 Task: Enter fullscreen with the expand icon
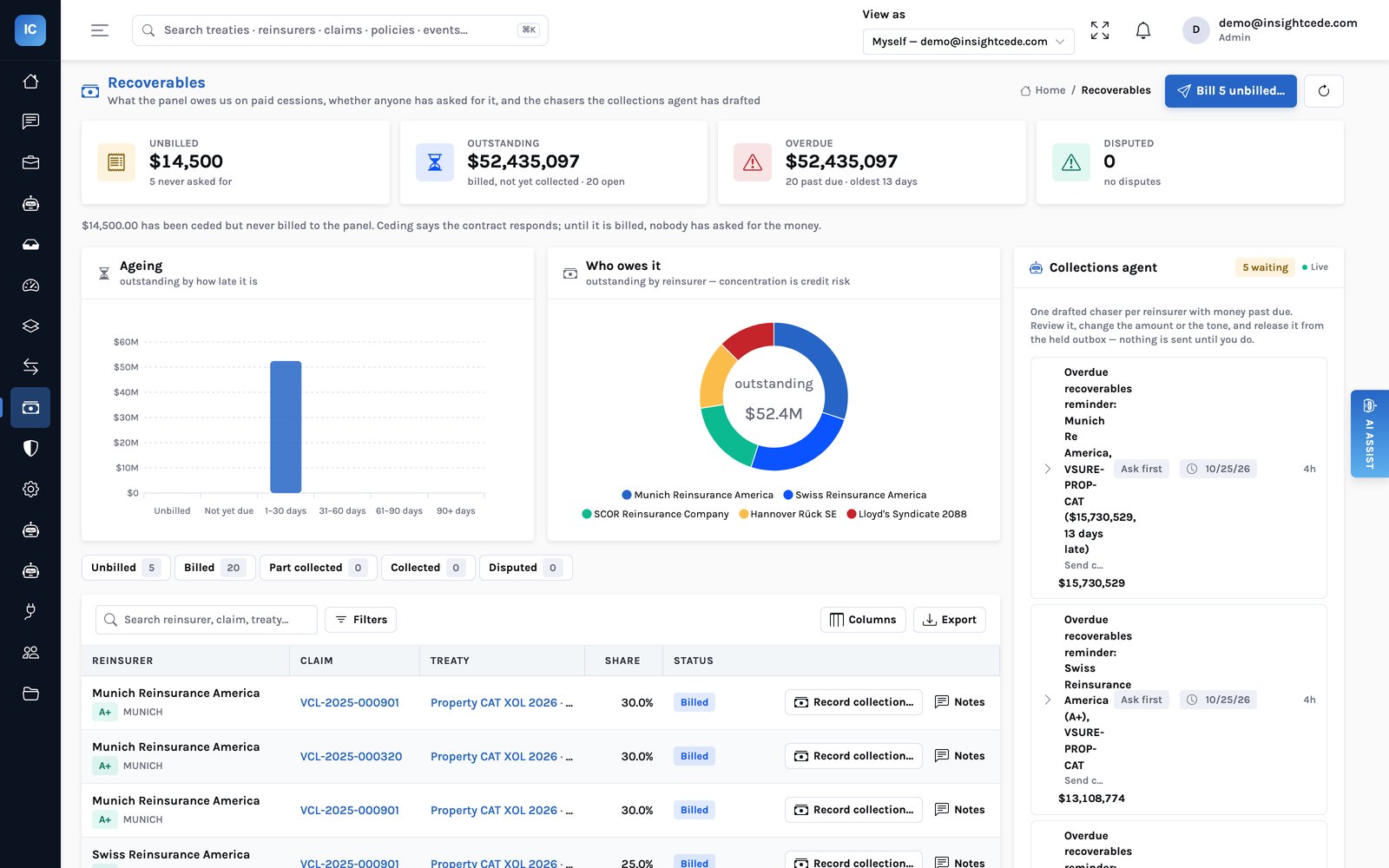pos(1100,30)
